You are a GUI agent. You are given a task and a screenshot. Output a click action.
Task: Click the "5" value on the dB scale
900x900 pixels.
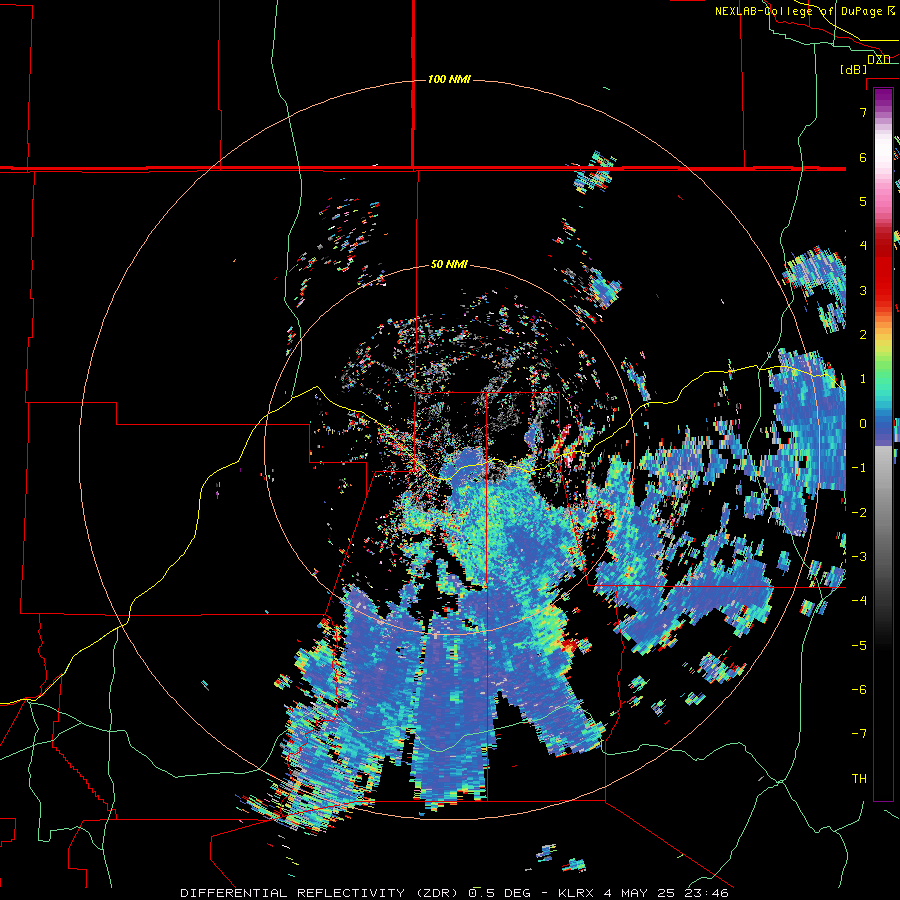(863, 201)
